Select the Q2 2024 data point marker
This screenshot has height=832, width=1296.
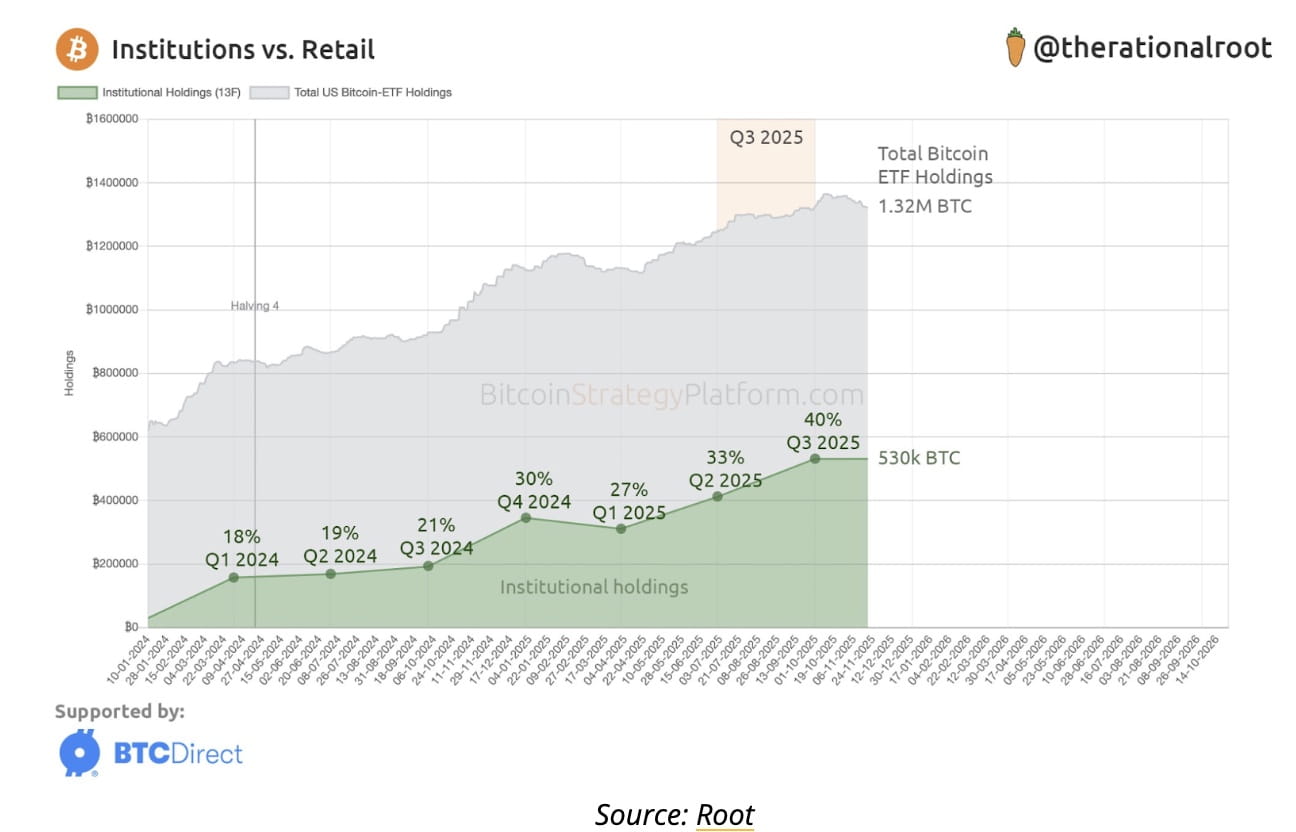coord(331,573)
